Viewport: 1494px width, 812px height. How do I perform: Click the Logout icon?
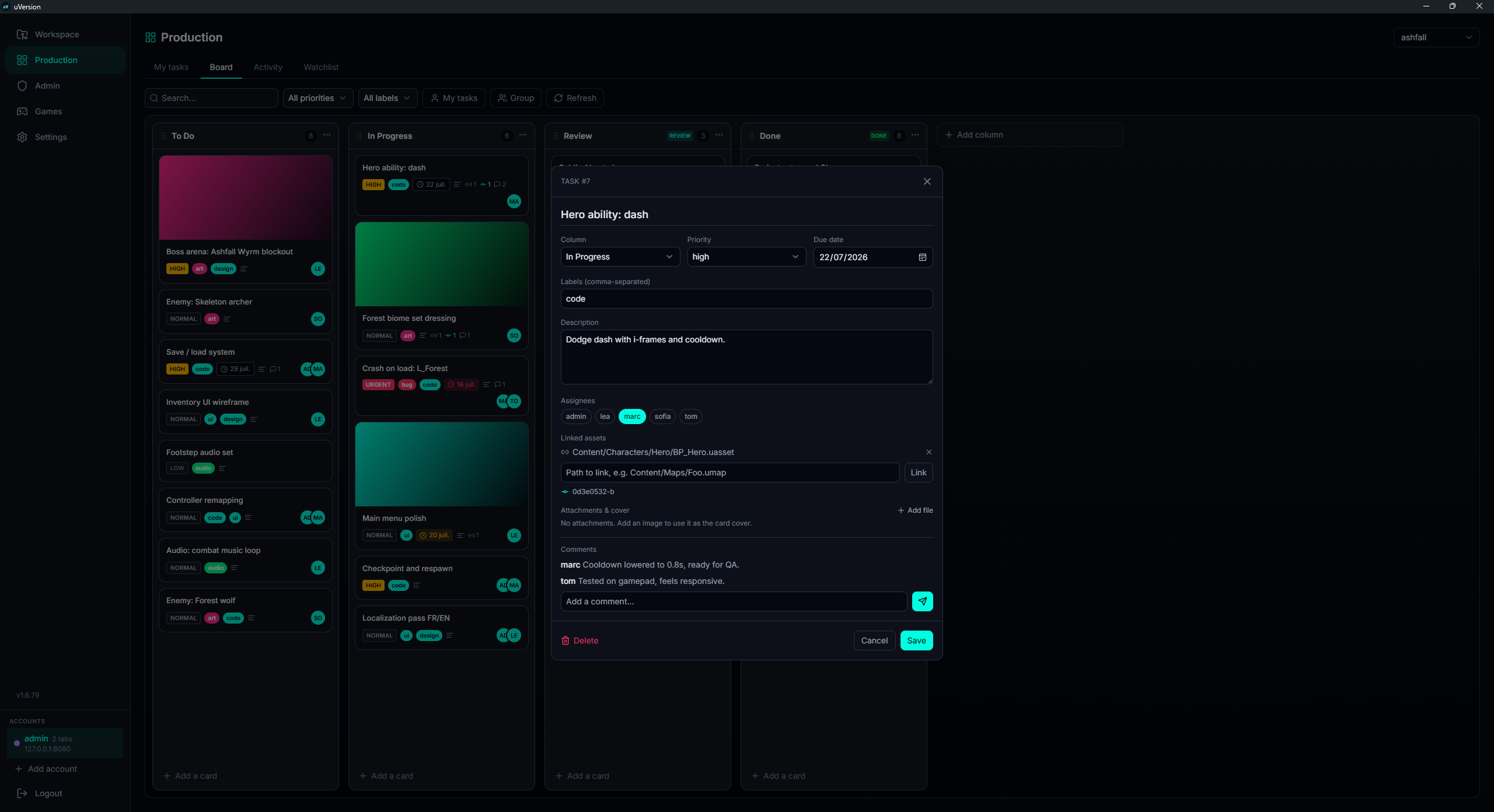[22, 793]
